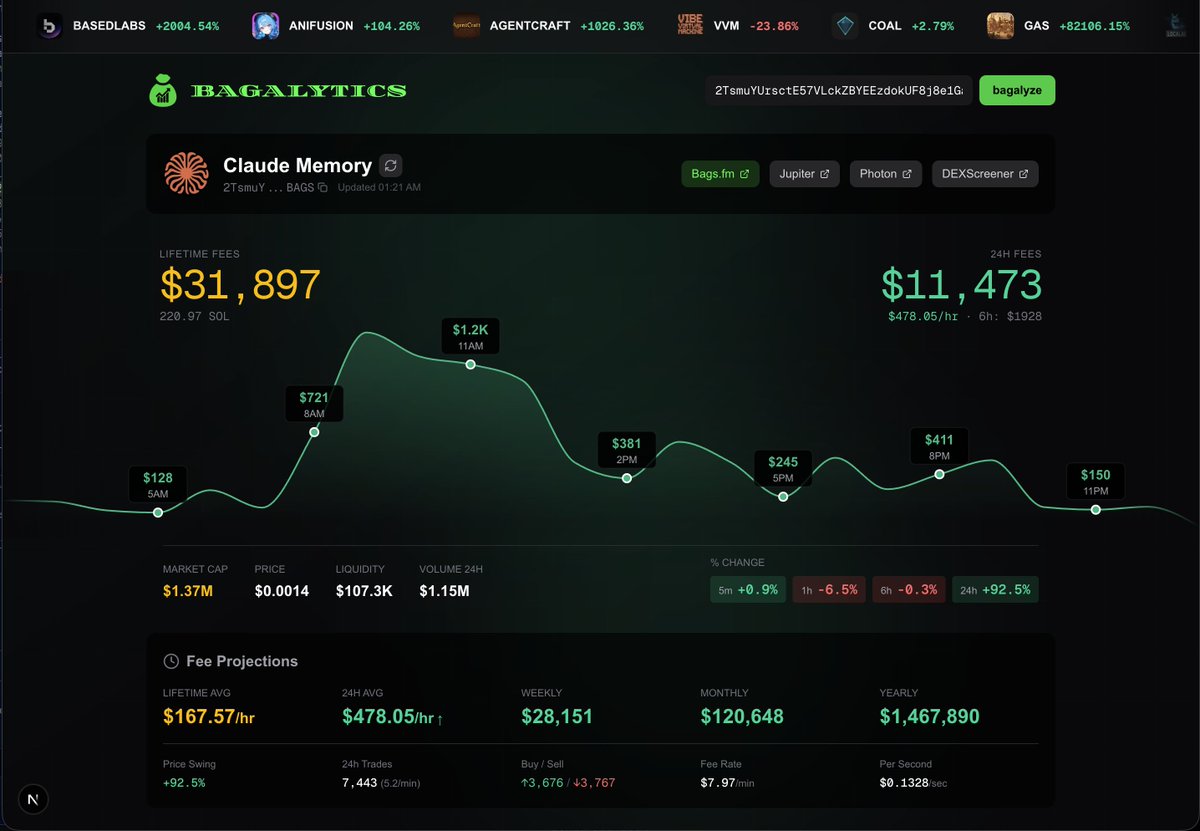Click the Updated 01:21 AM timestamp
The height and width of the screenshot is (831, 1200).
pos(379,188)
